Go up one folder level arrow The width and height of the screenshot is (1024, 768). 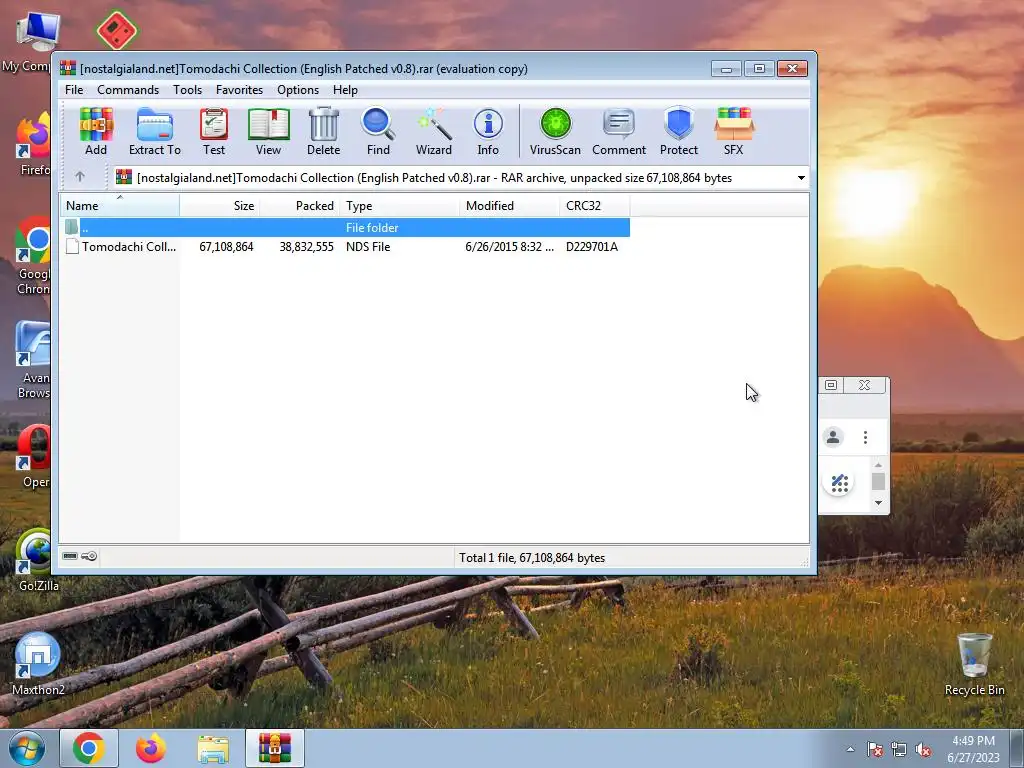pos(80,177)
